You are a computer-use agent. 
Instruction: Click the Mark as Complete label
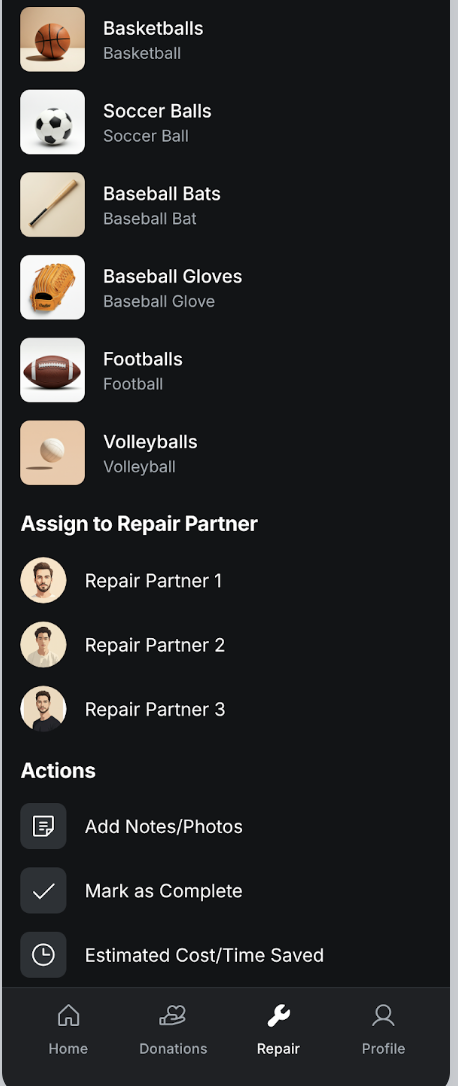point(164,891)
